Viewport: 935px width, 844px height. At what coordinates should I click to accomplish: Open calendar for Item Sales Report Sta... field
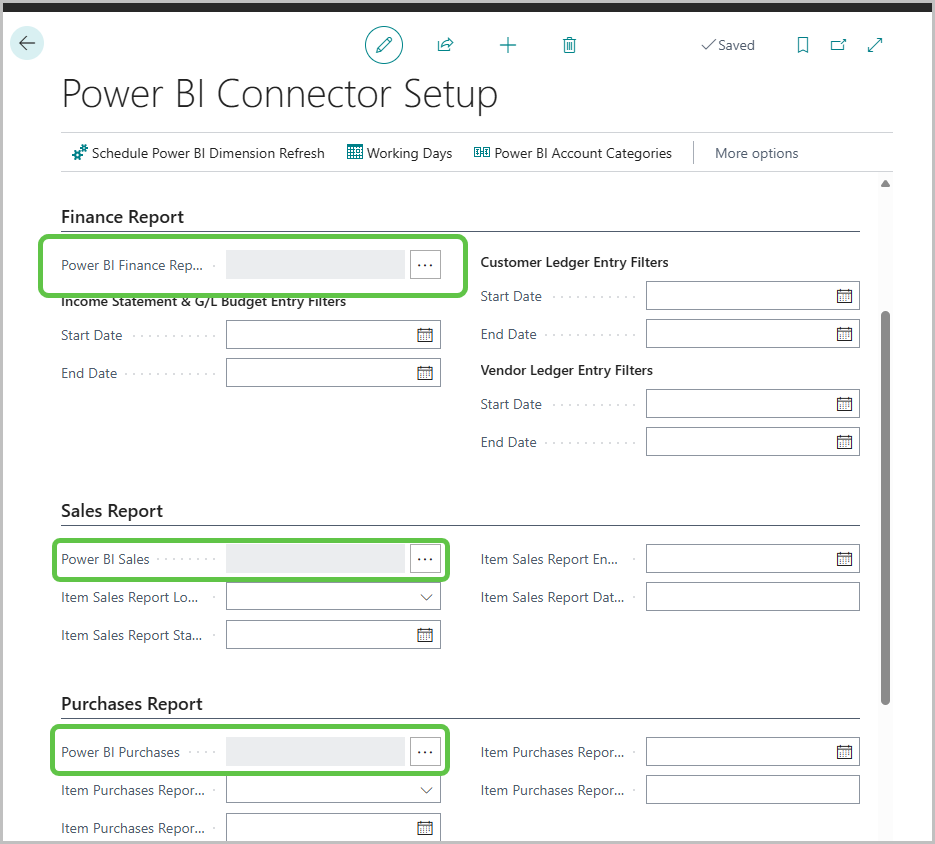point(425,635)
